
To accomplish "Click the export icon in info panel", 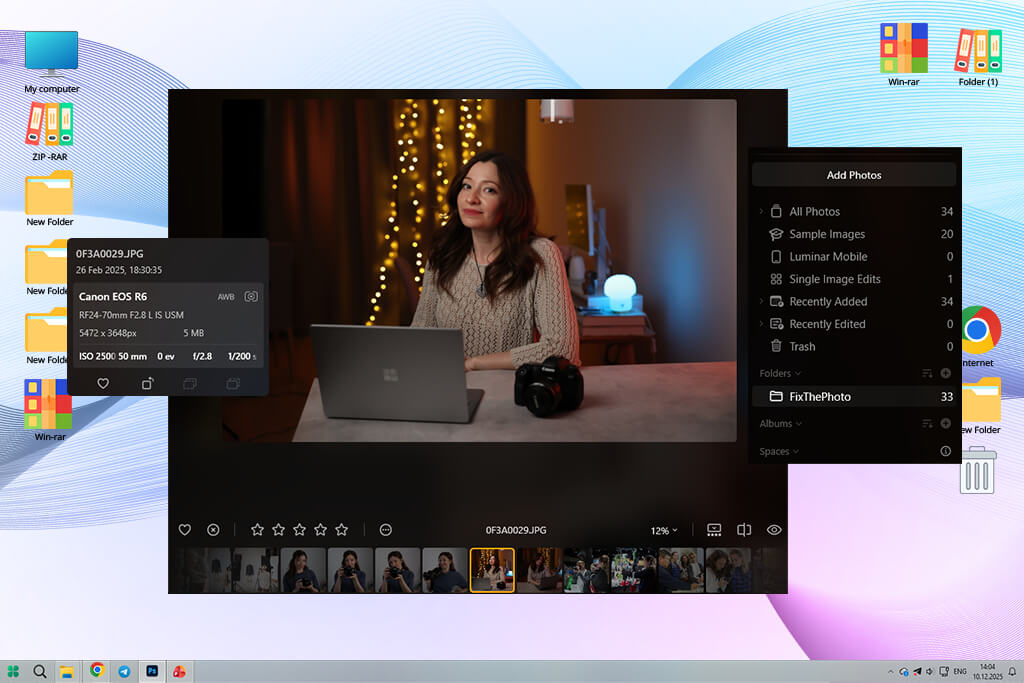I will [148, 383].
